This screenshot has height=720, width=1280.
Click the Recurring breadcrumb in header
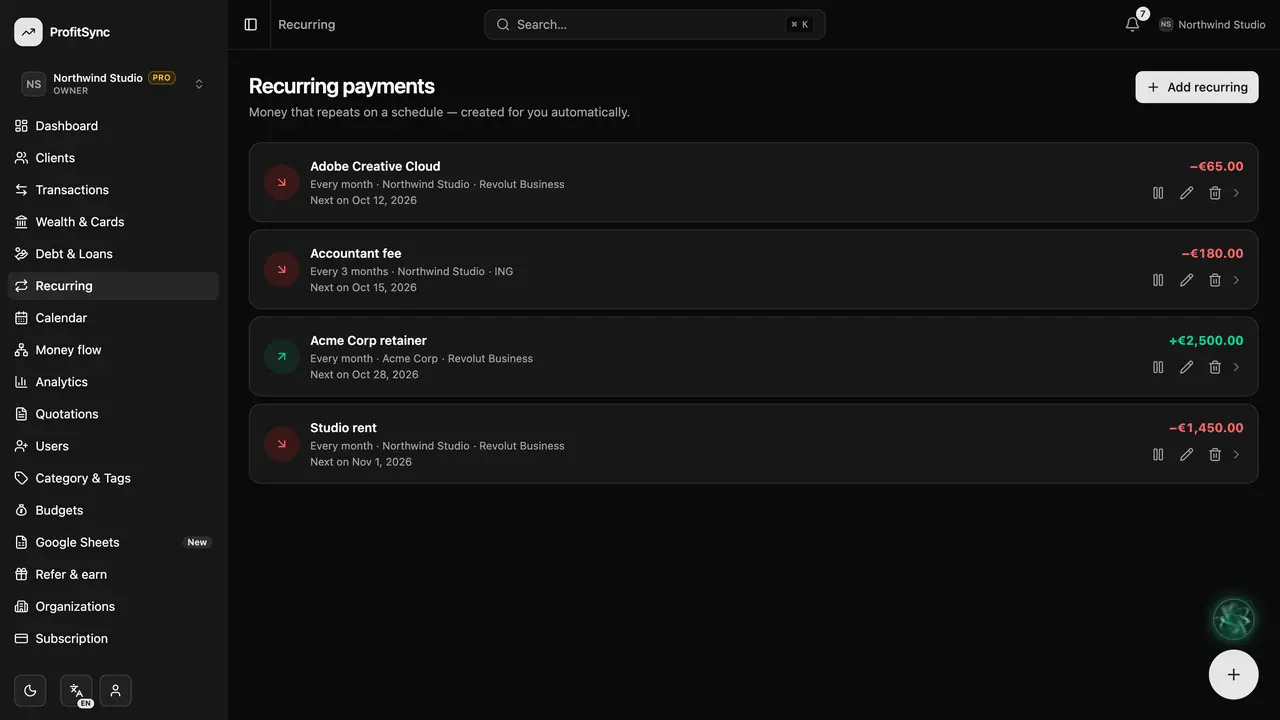[306, 24]
